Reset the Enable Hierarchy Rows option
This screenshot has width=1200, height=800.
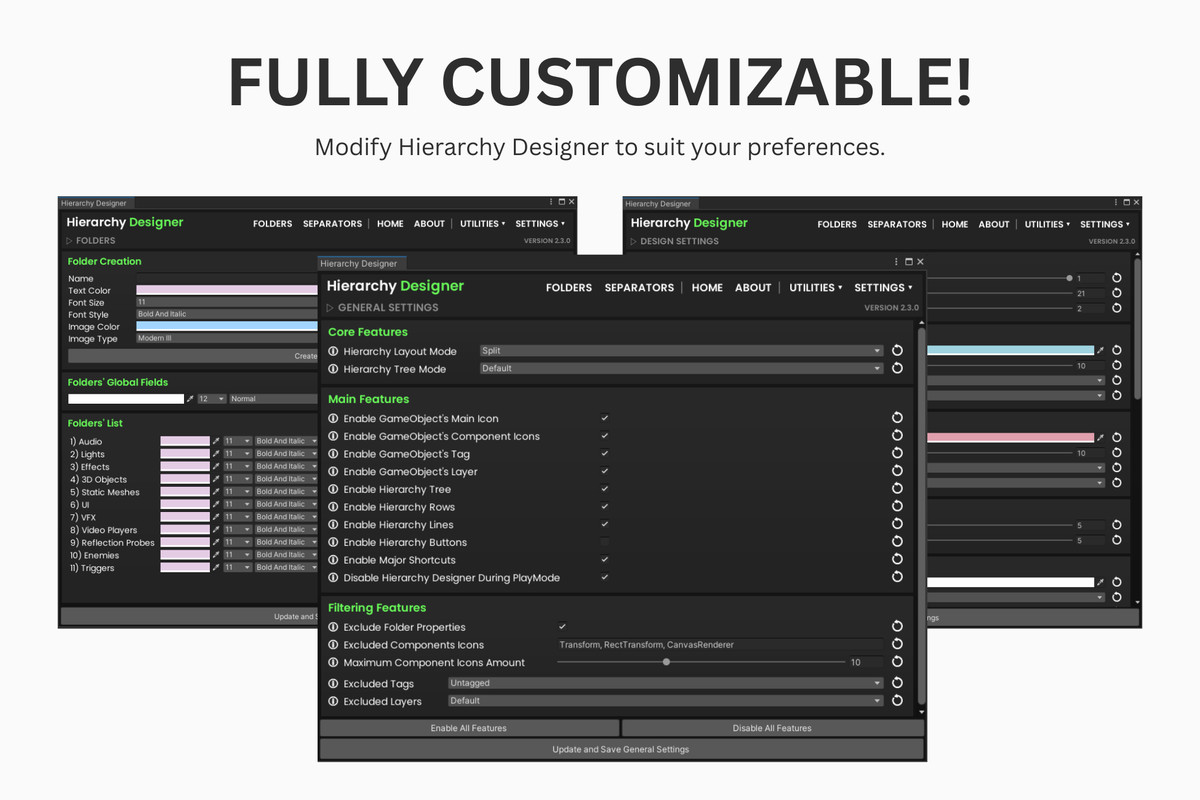coord(897,506)
